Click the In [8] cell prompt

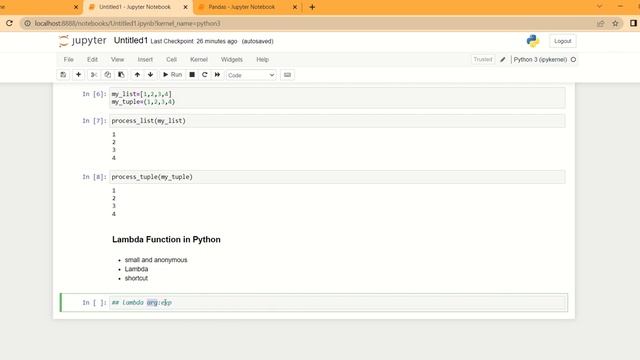click(94, 177)
